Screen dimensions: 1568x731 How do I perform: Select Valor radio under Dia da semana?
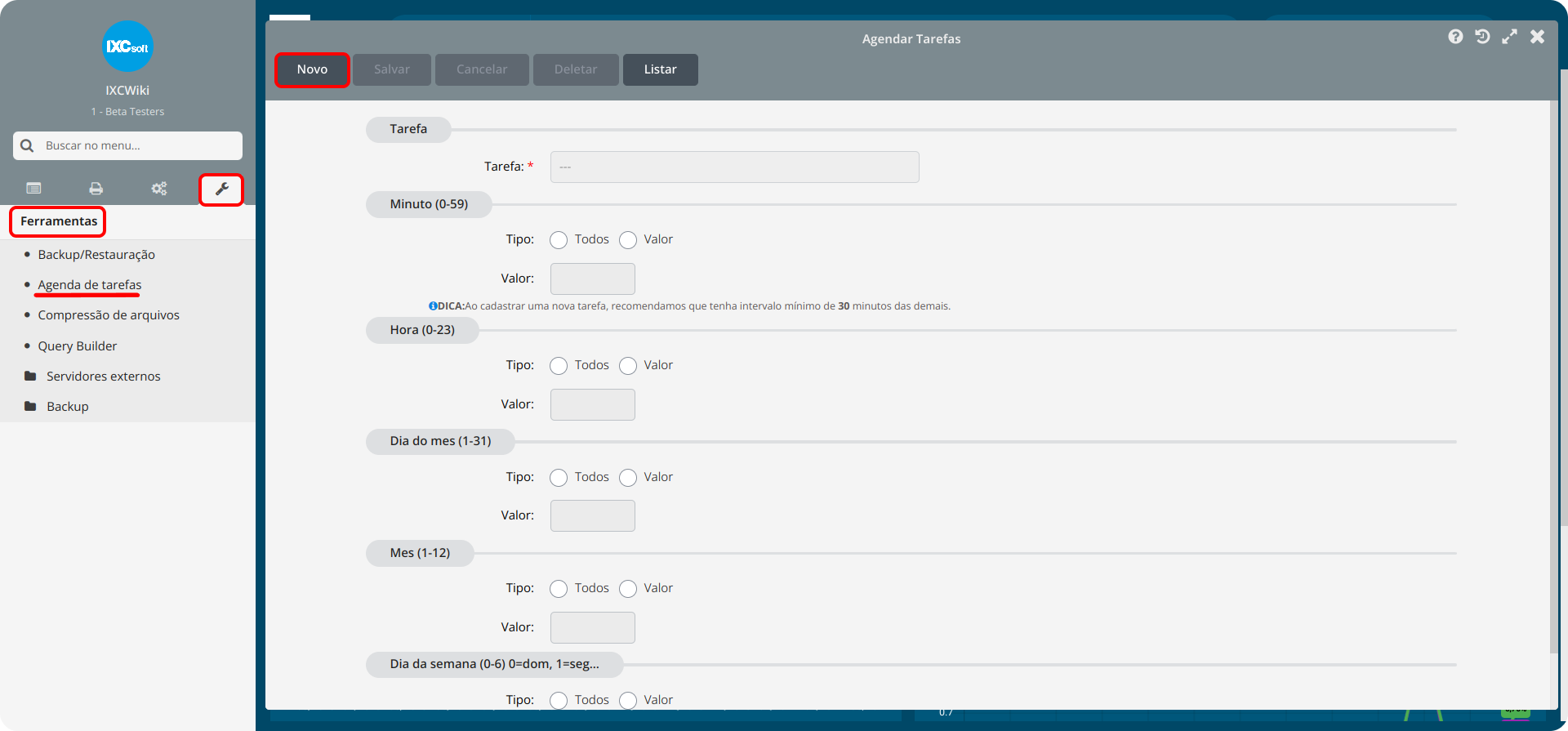[628, 701]
